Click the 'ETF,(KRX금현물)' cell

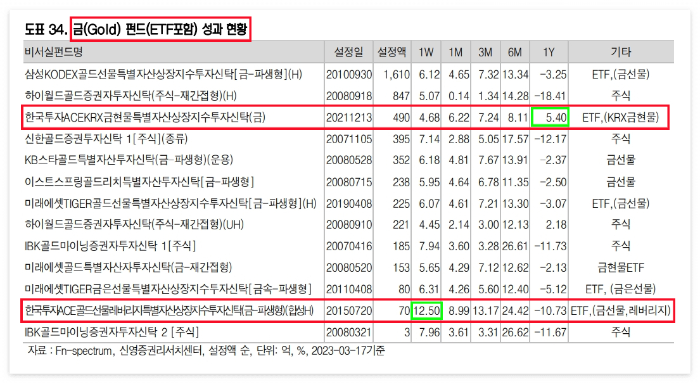click(621, 118)
